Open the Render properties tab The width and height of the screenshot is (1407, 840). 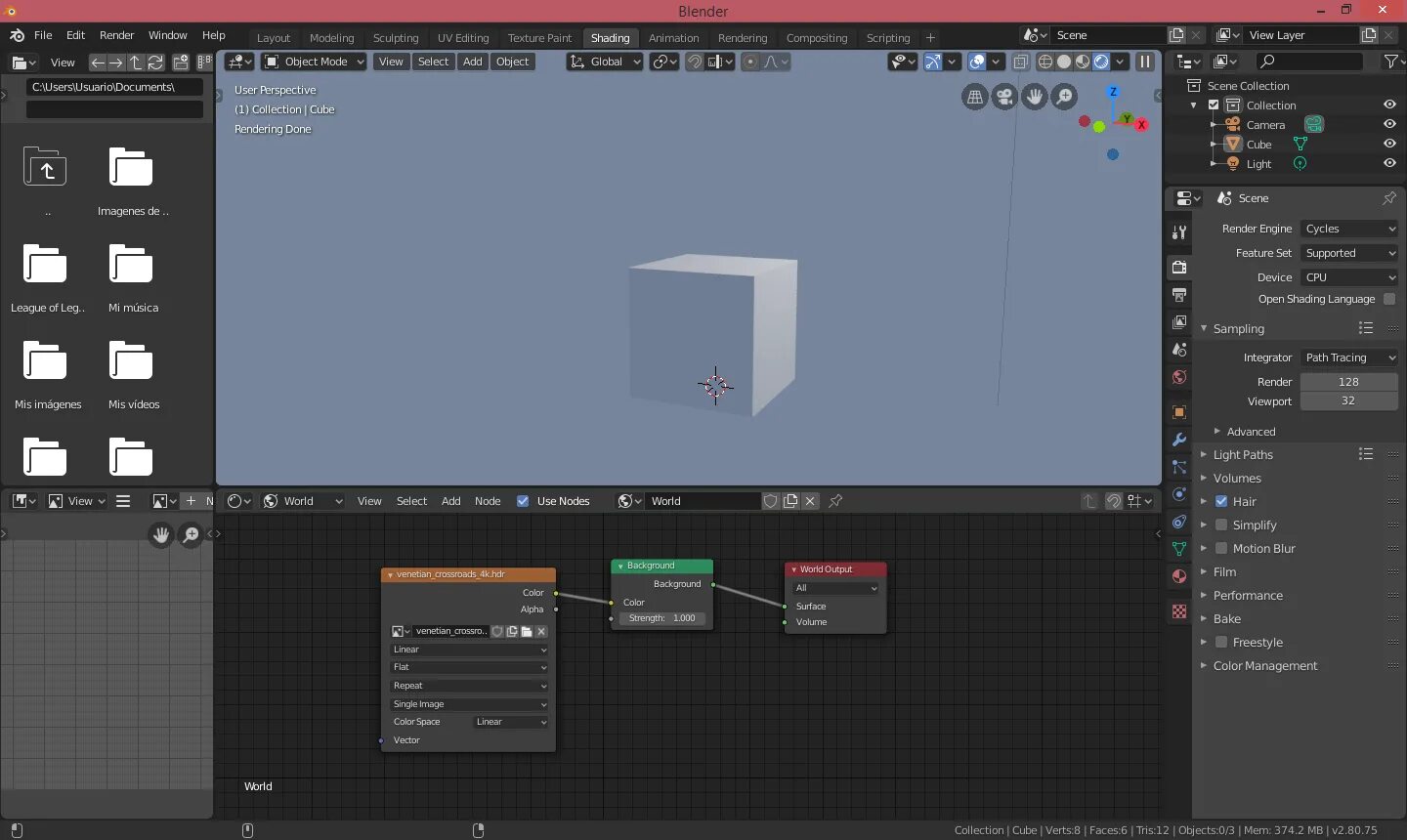1179,267
